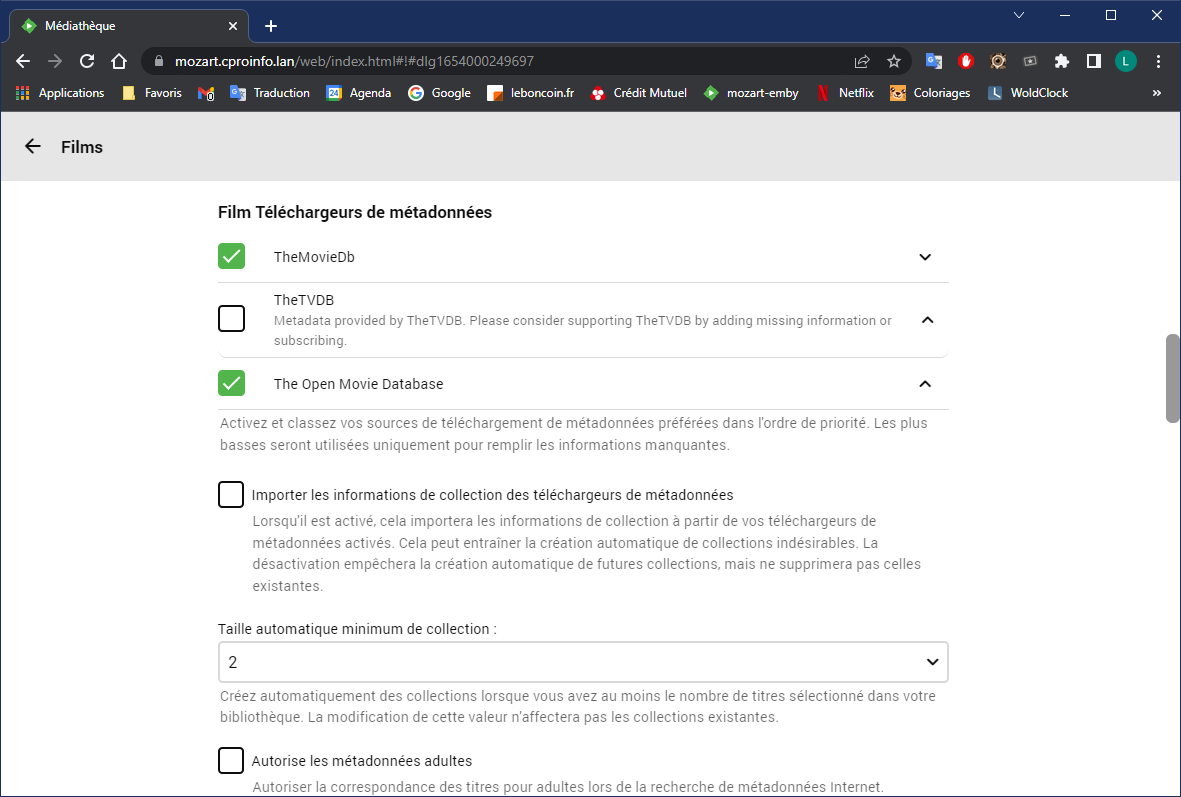This screenshot has width=1181, height=797.
Task: Open the browser home page icon
Action: pyautogui.click(x=119, y=61)
